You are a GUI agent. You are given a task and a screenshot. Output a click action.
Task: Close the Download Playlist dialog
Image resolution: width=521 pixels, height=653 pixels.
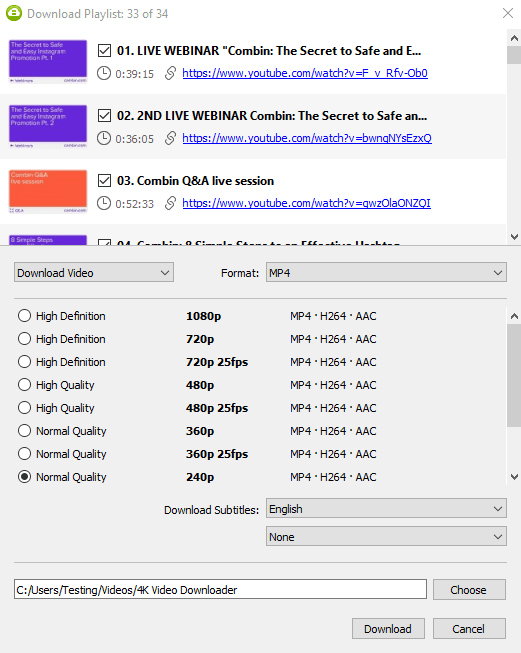508,13
